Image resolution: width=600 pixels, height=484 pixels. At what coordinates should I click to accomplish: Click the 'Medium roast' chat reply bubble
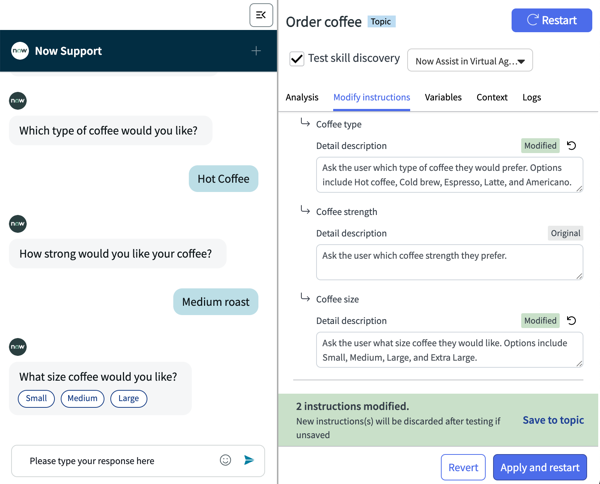(216, 302)
